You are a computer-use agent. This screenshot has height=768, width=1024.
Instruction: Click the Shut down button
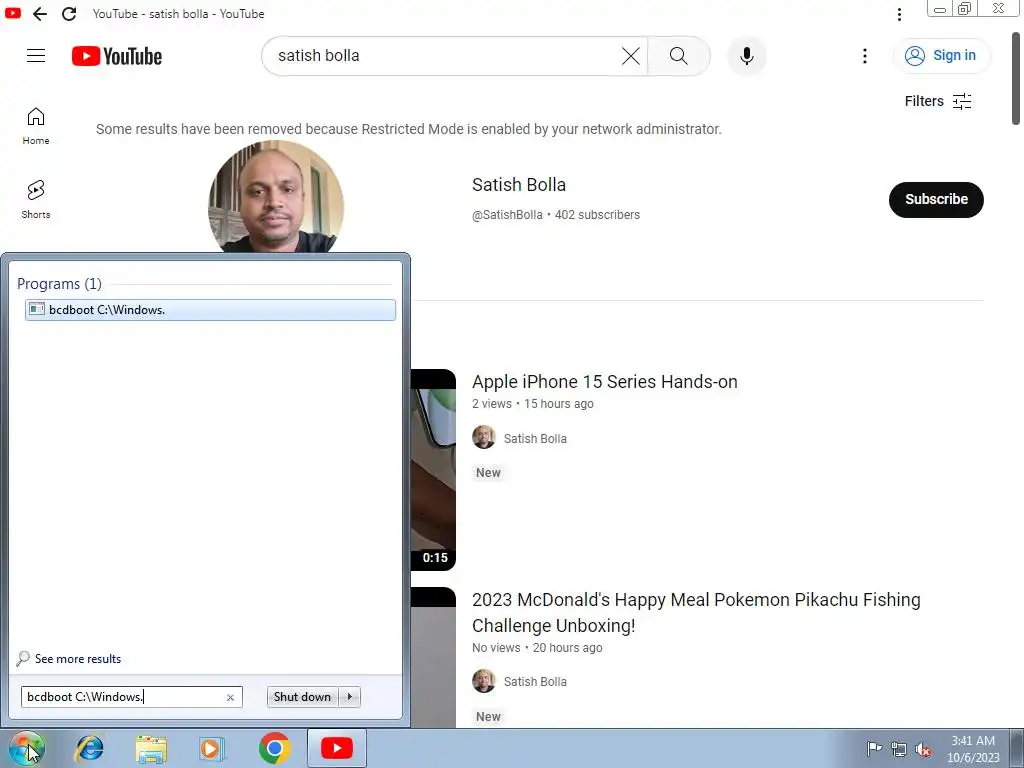coord(302,697)
